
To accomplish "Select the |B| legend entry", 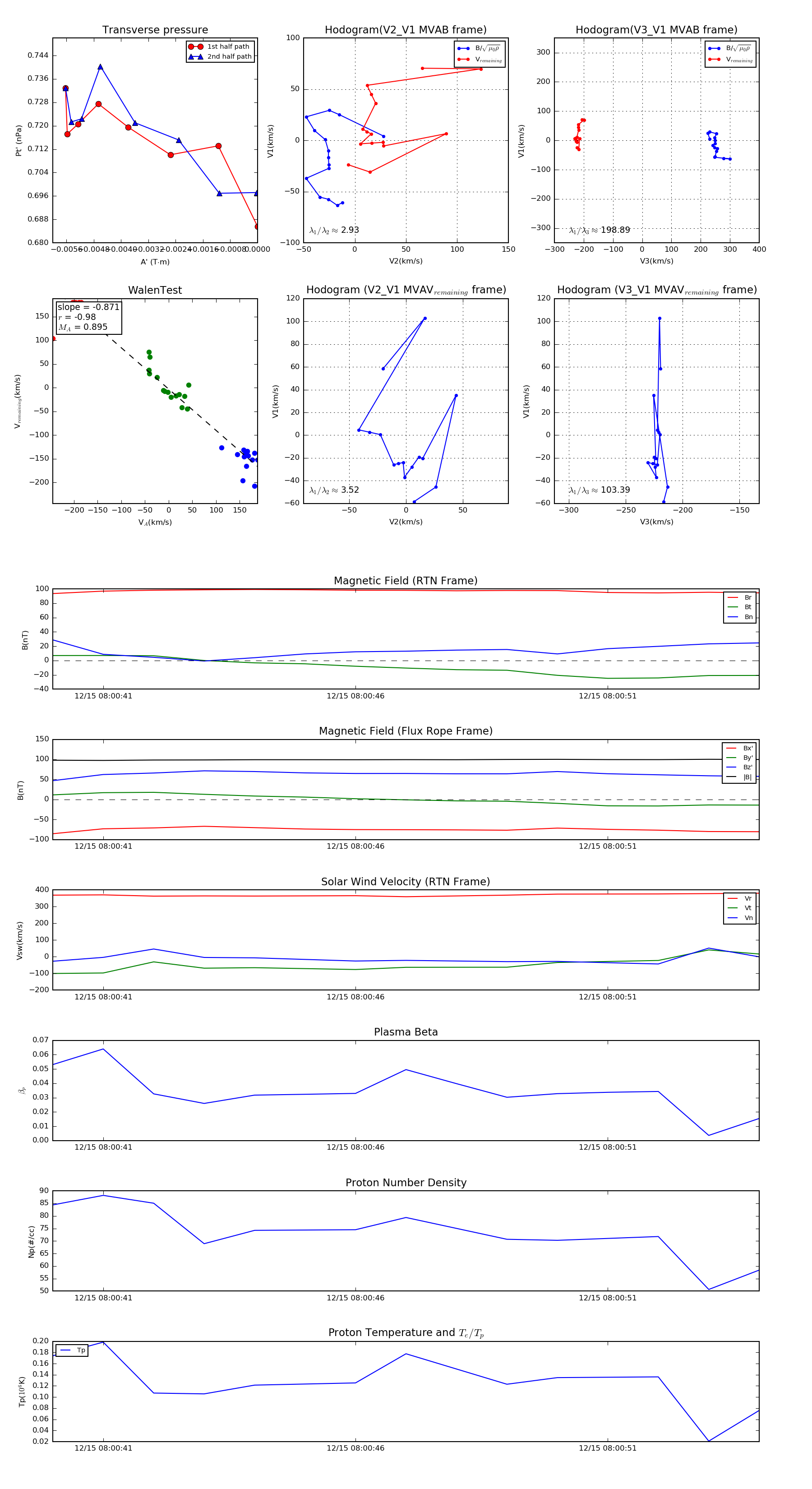I will [739, 777].
